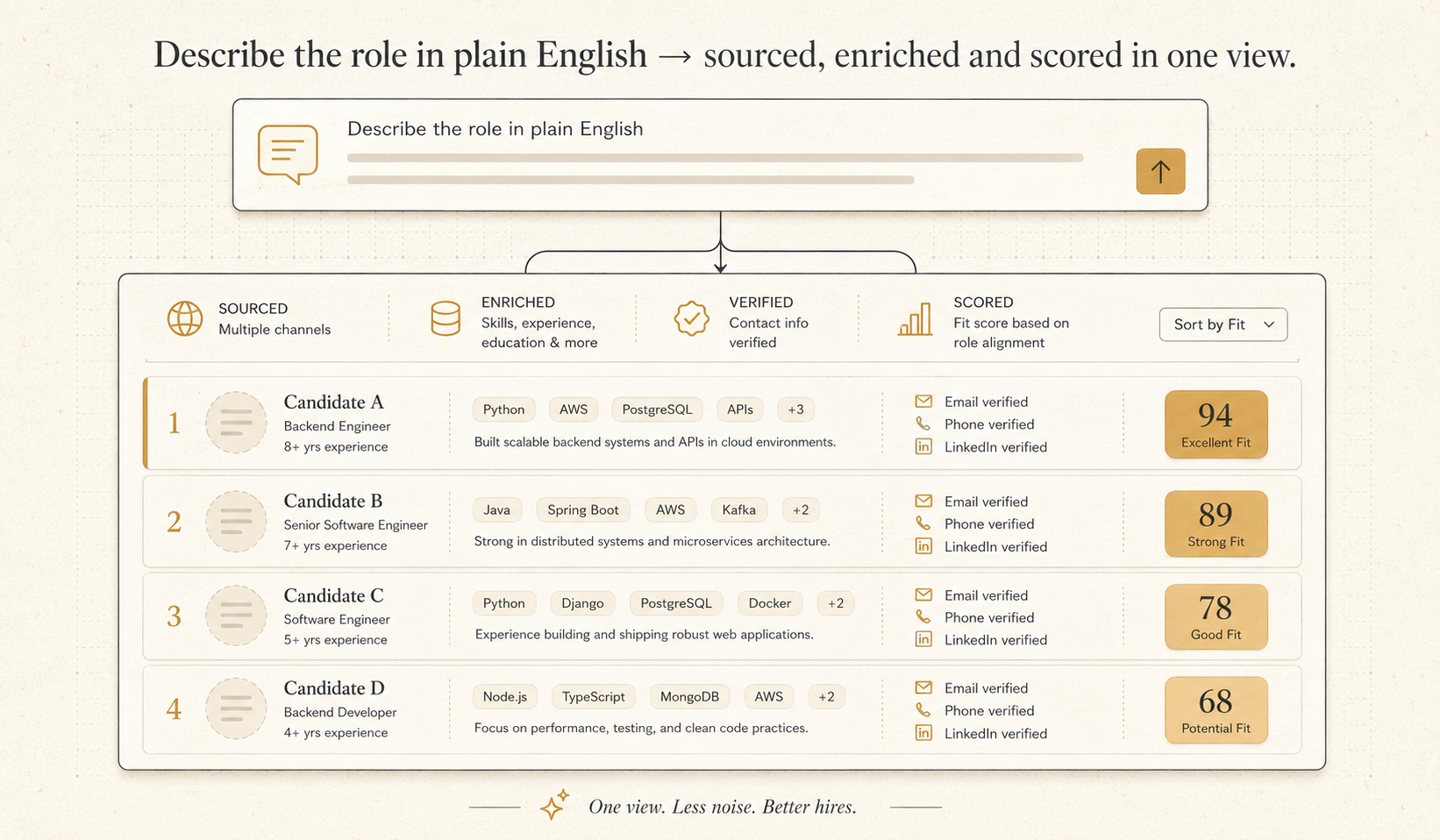Image resolution: width=1440 pixels, height=840 pixels.
Task: Click Candidate A's LinkedIn icon
Action: point(923,446)
